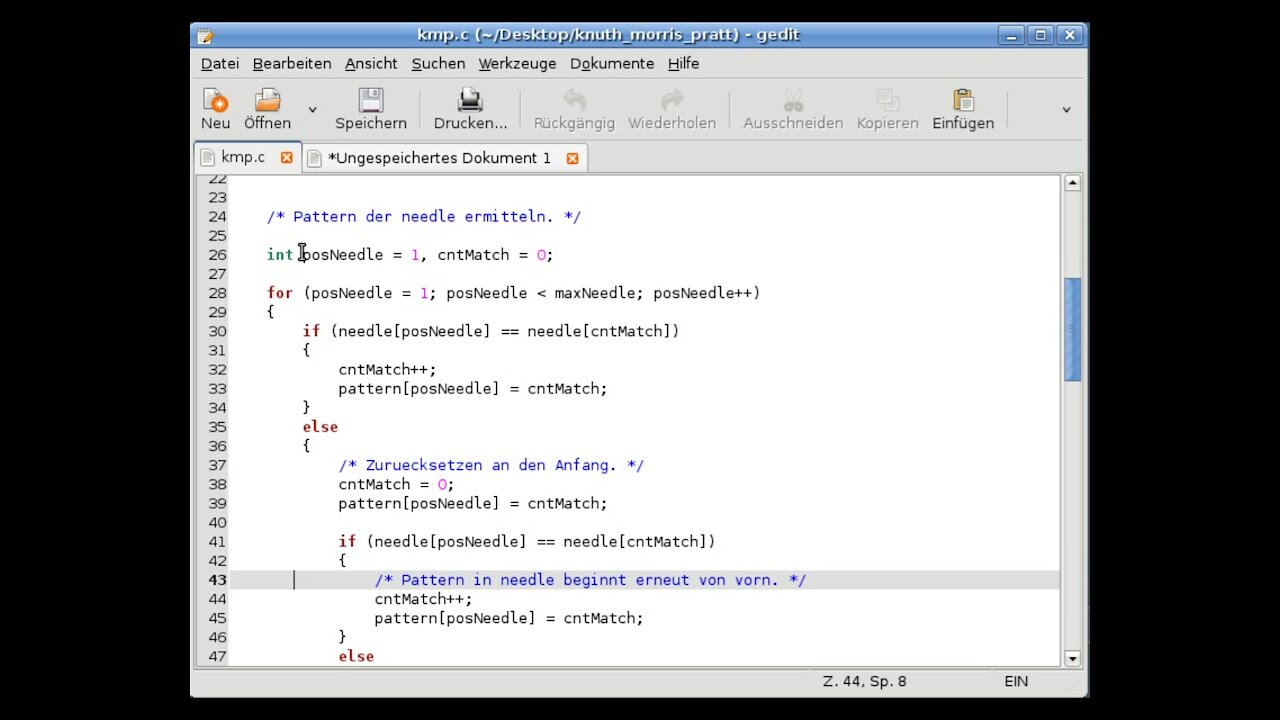Image resolution: width=1280 pixels, height=720 pixels.
Task: Click the 'if' keyword on line 41
Action: (x=347, y=542)
